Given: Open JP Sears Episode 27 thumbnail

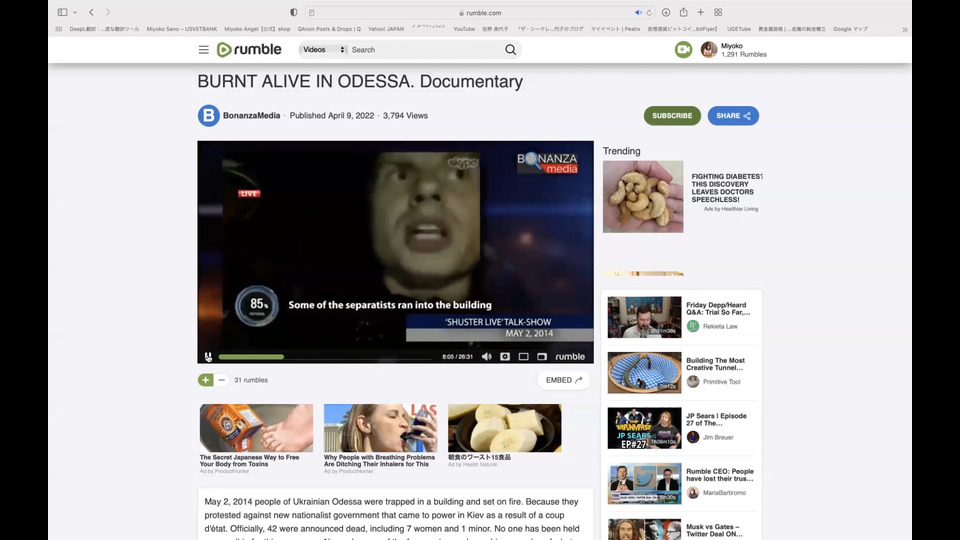Looking at the screenshot, I should pos(644,428).
